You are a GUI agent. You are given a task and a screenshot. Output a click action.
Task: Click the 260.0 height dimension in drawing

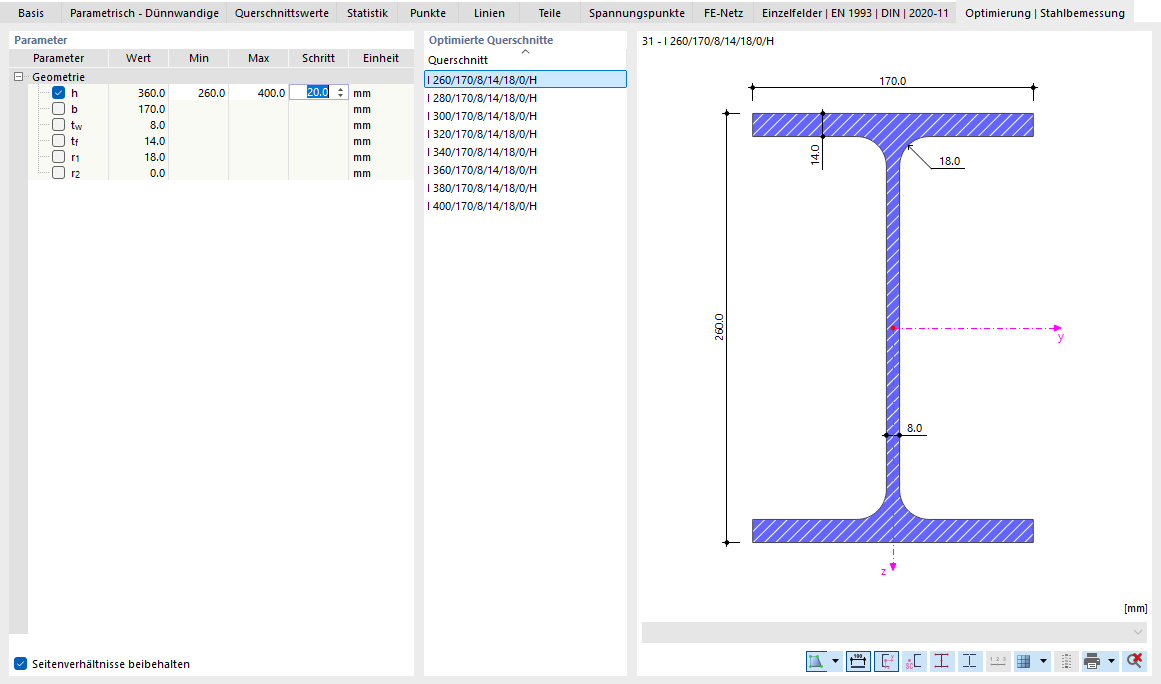pos(719,326)
